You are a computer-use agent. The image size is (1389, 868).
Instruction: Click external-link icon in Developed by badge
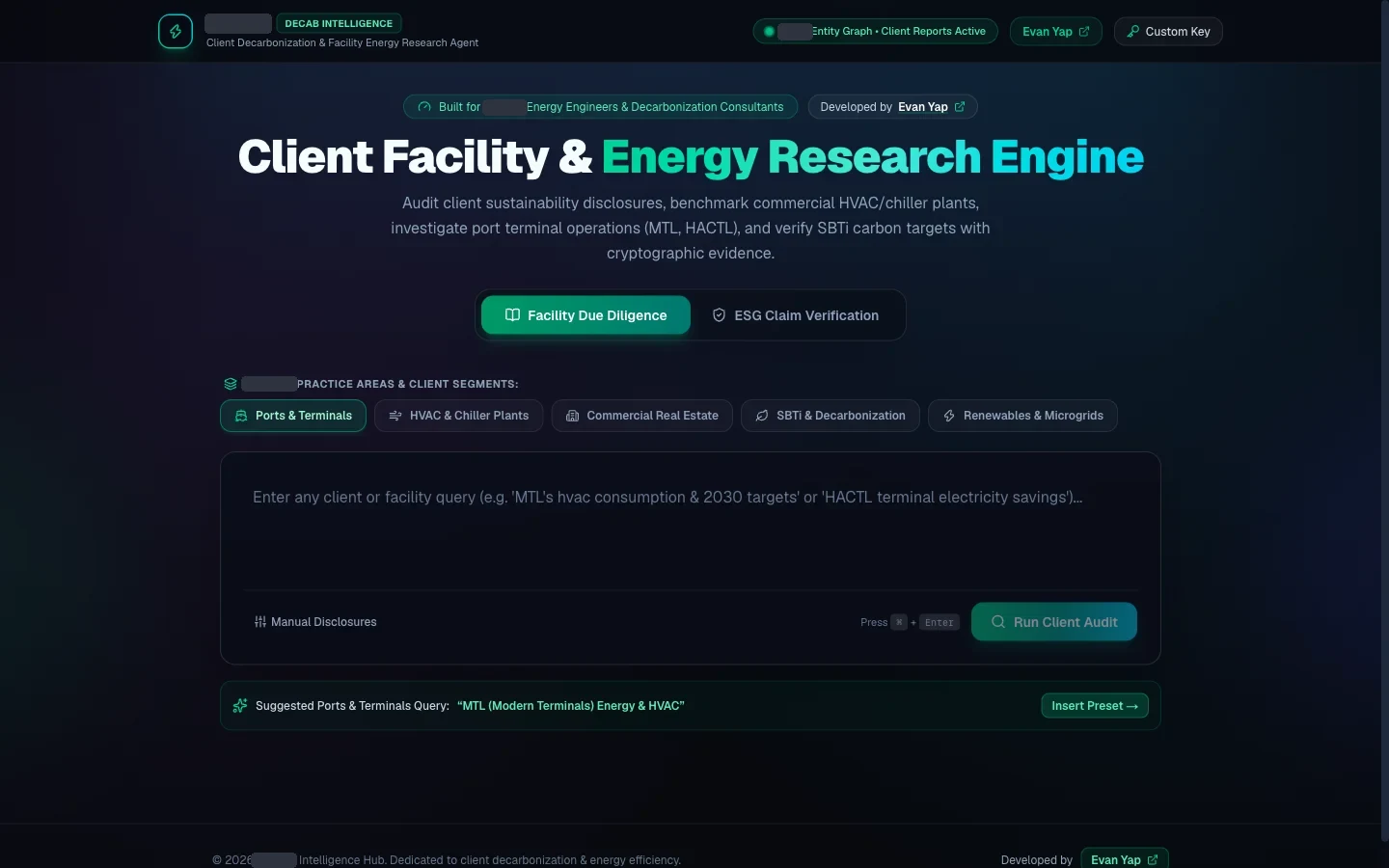click(x=960, y=107)
